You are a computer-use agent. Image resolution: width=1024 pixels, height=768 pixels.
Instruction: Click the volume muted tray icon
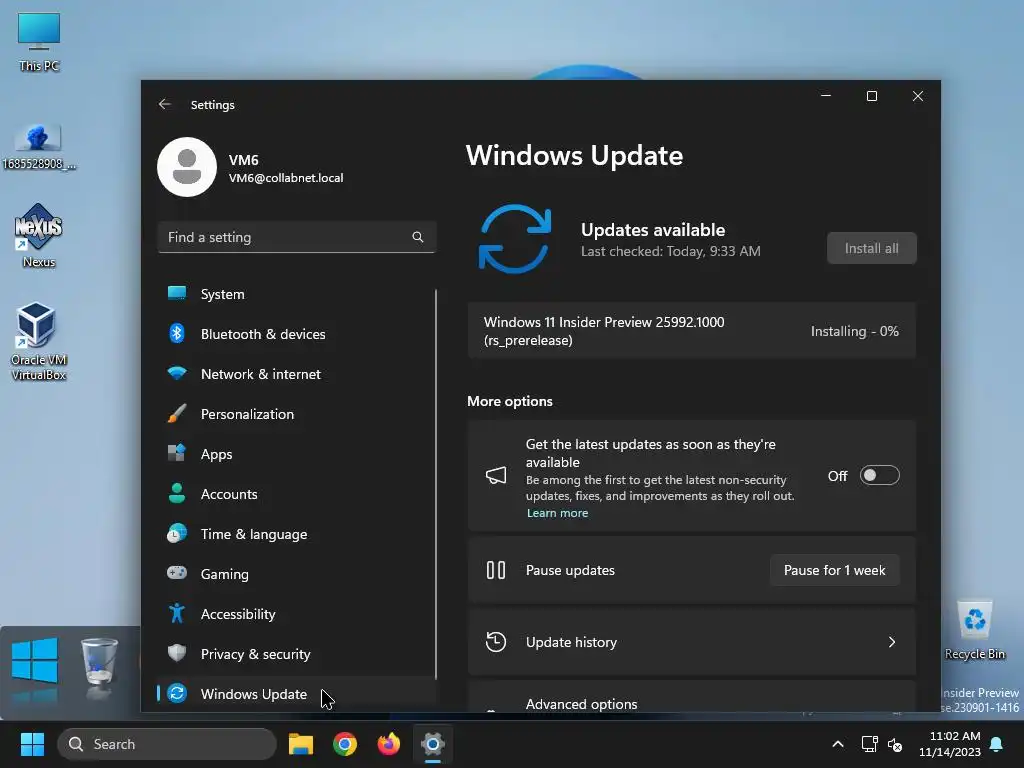[895, 744]
